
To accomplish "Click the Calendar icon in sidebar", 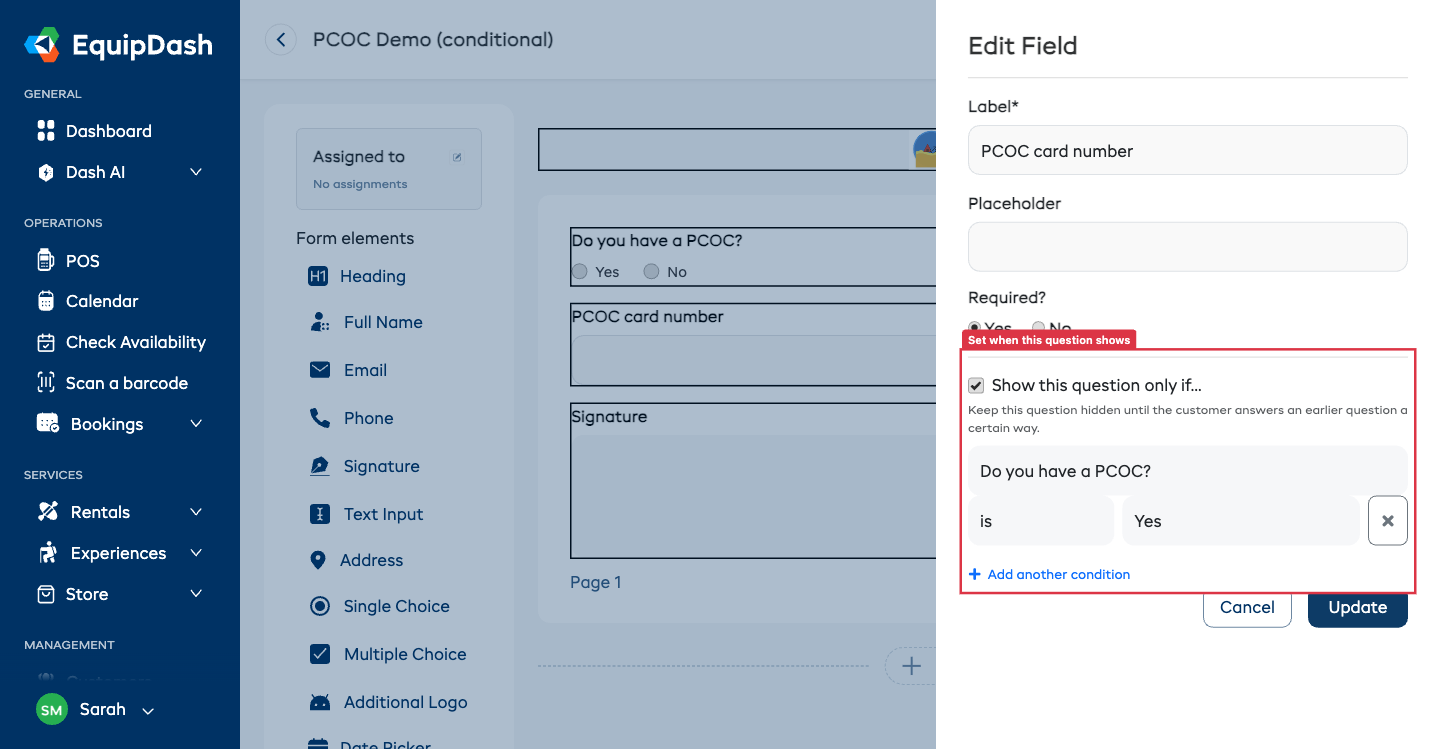I will (45, 301).
